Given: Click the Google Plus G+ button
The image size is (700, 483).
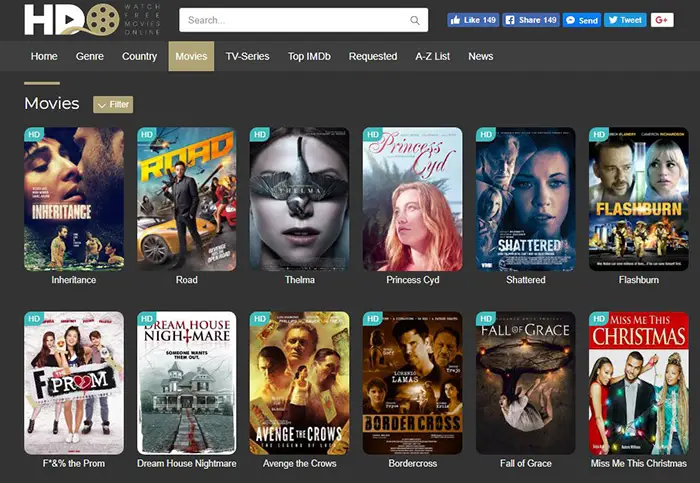Looking at the screenshot, I should (x=662, y=20).
